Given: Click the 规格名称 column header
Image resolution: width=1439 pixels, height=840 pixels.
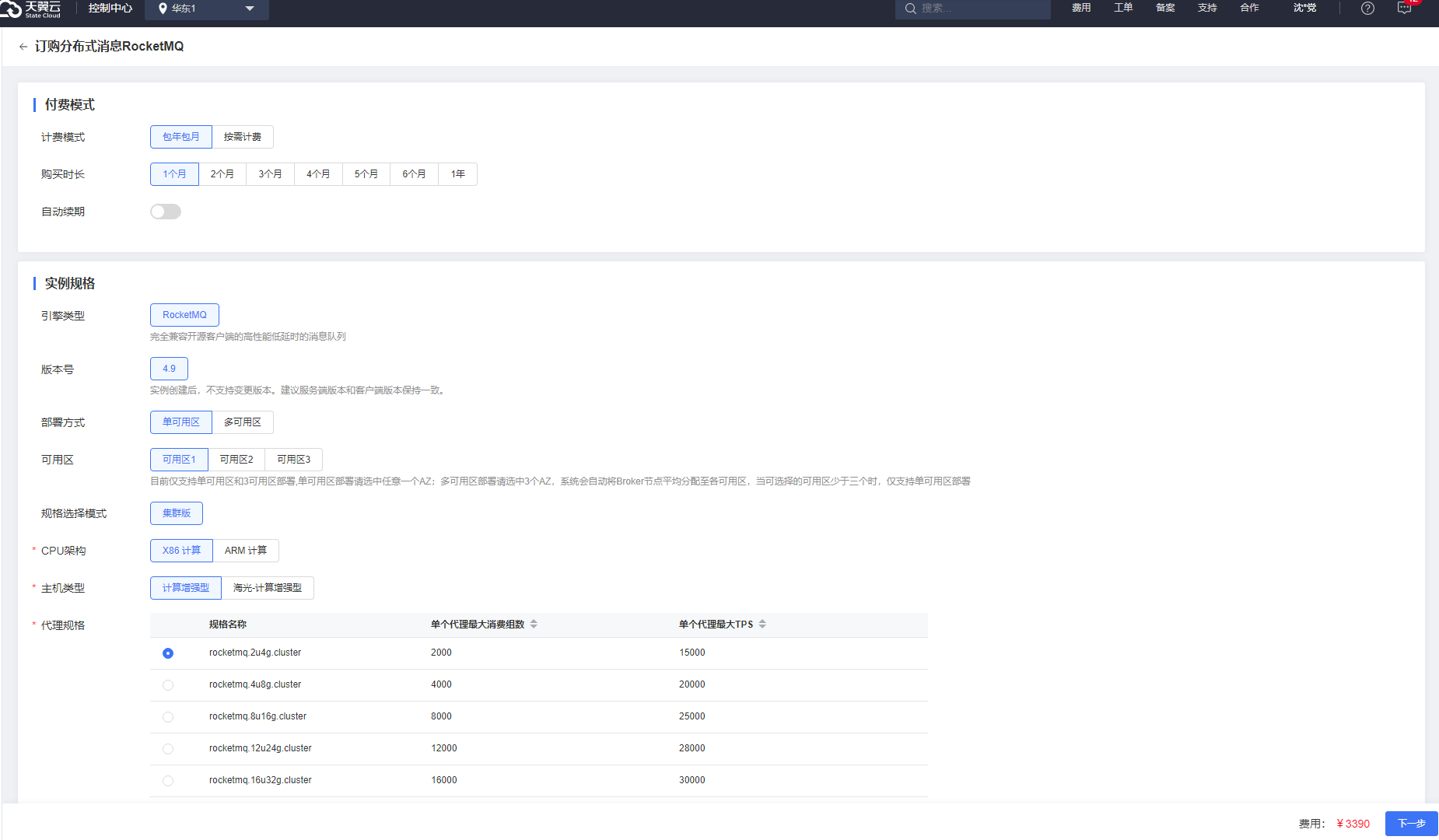Looking at the screenshot, I should point(228,625).
